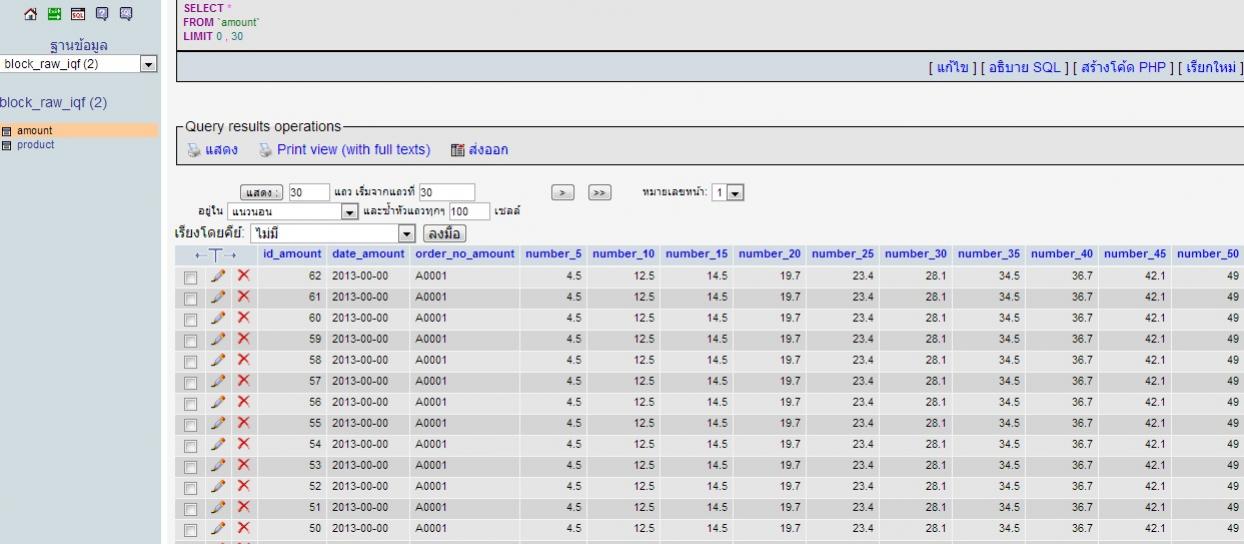Click pencil edit icon for row 55
1244x544 pixels.
coord(217,423)
